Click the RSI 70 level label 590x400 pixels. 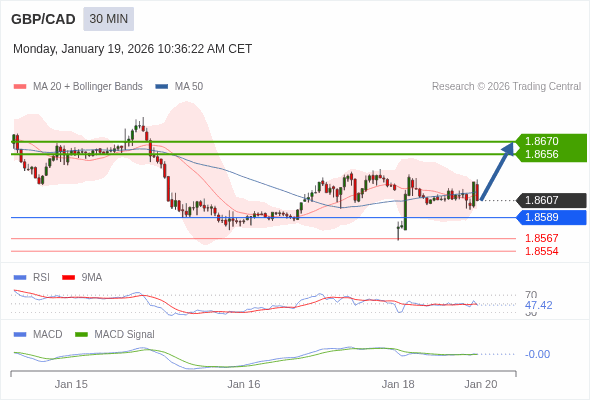531,295
